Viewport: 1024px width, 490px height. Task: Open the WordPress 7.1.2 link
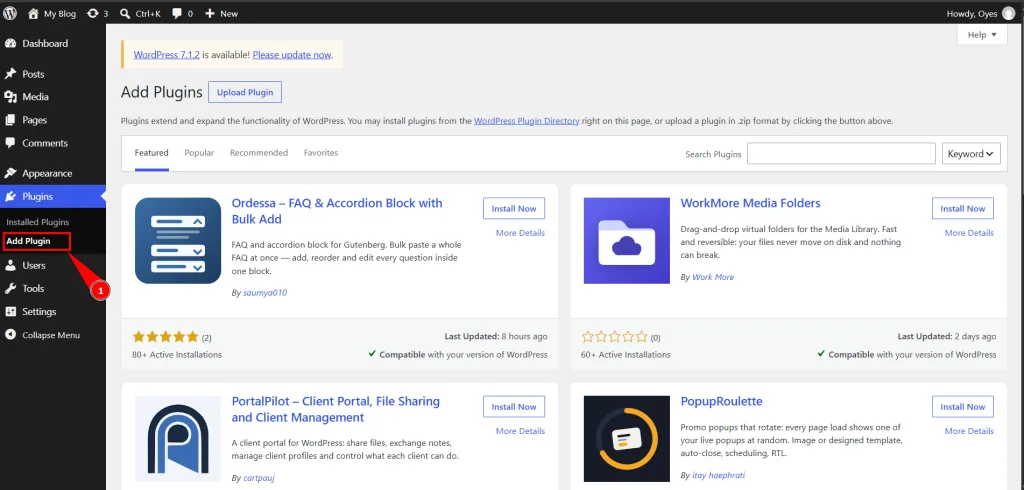(167, 55)
